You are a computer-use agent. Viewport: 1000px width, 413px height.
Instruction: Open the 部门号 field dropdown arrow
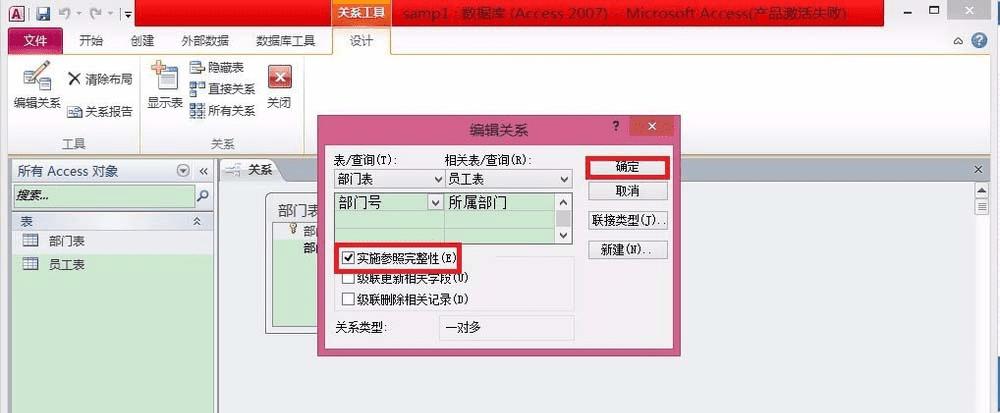tap(436, 203)
